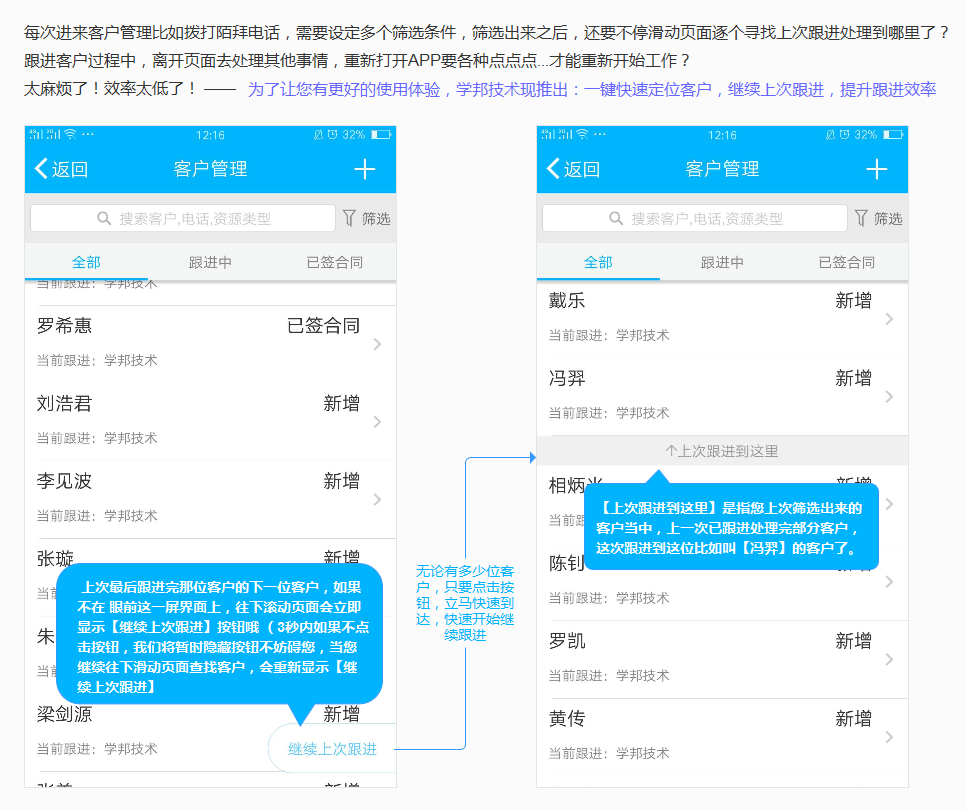Open customer 李见波
Viewport: 965px width, 810px height.
[210, 499]
